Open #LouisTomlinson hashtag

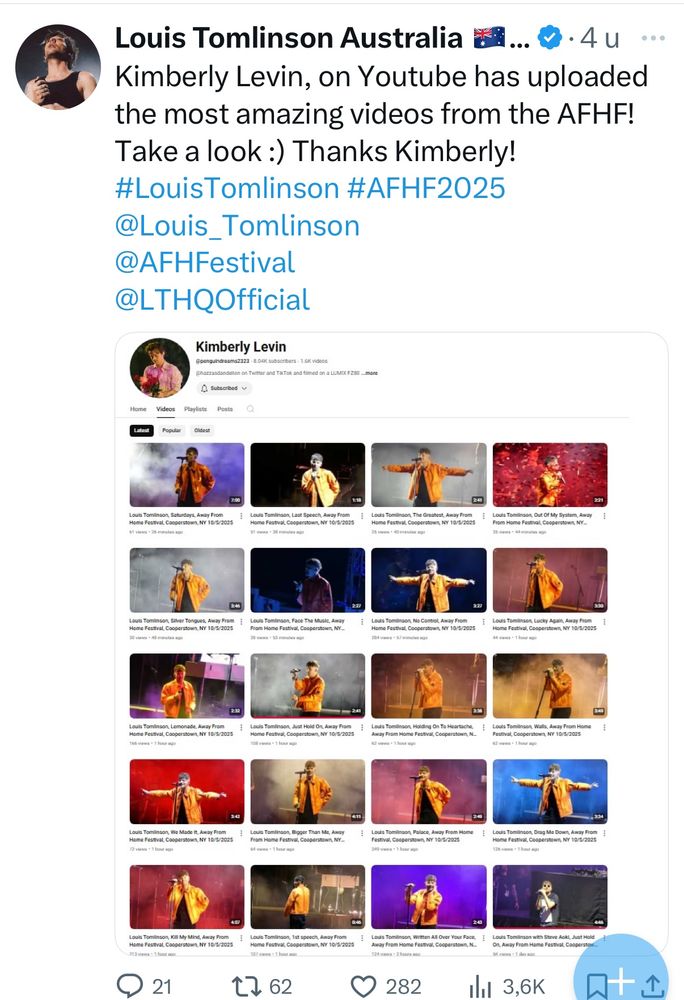tap(227, 188)
